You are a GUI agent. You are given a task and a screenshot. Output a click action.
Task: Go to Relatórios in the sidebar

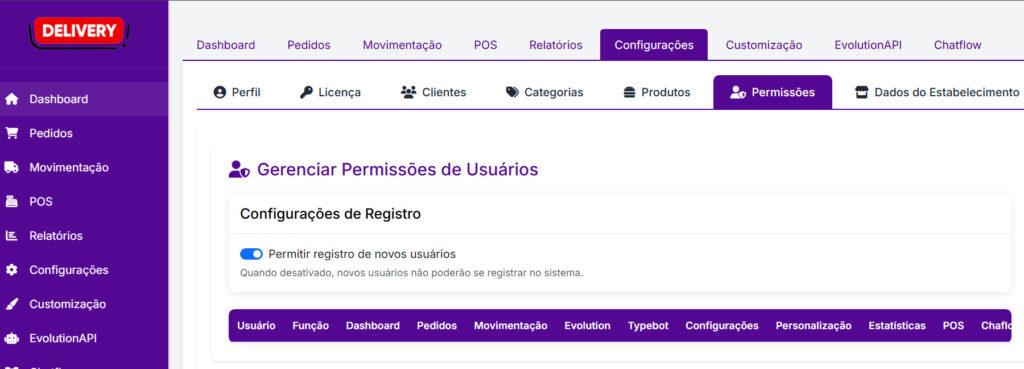click(84, 236)
